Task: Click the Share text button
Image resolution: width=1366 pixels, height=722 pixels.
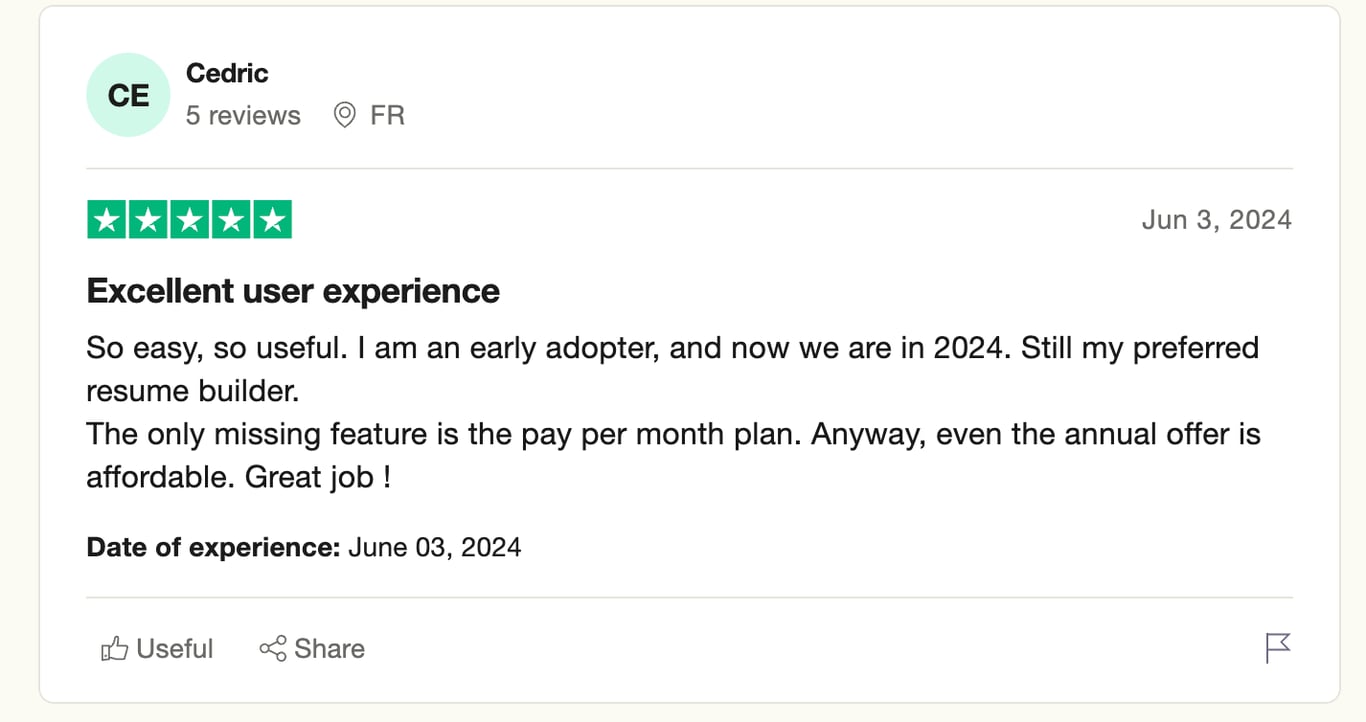Action: coord(329,649)
